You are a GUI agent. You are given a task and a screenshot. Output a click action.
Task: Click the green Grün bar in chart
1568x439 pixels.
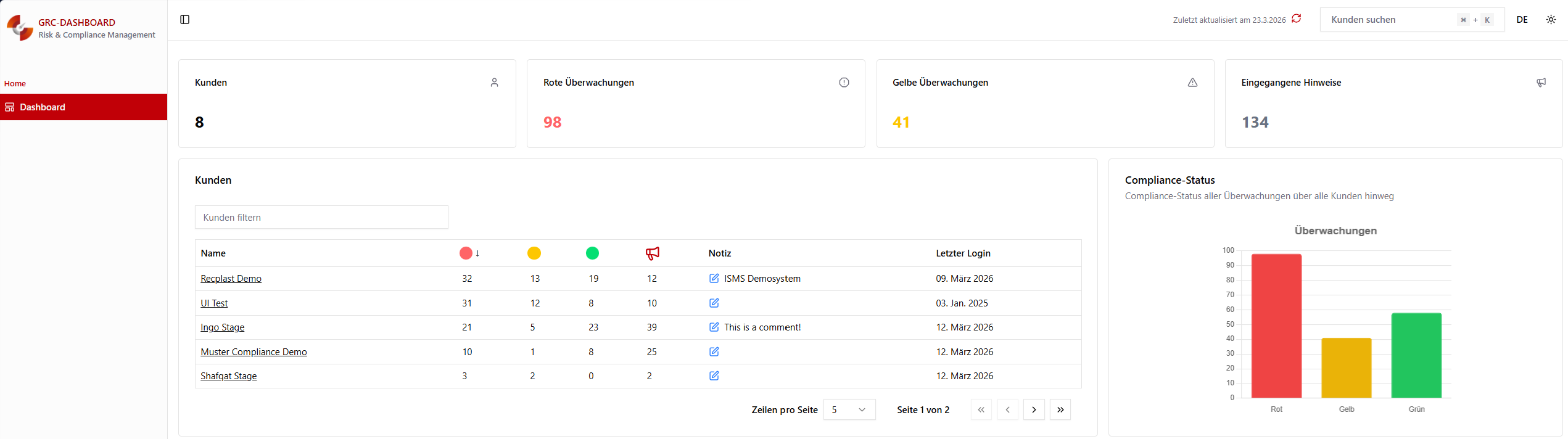click(x=1416, y=356)
